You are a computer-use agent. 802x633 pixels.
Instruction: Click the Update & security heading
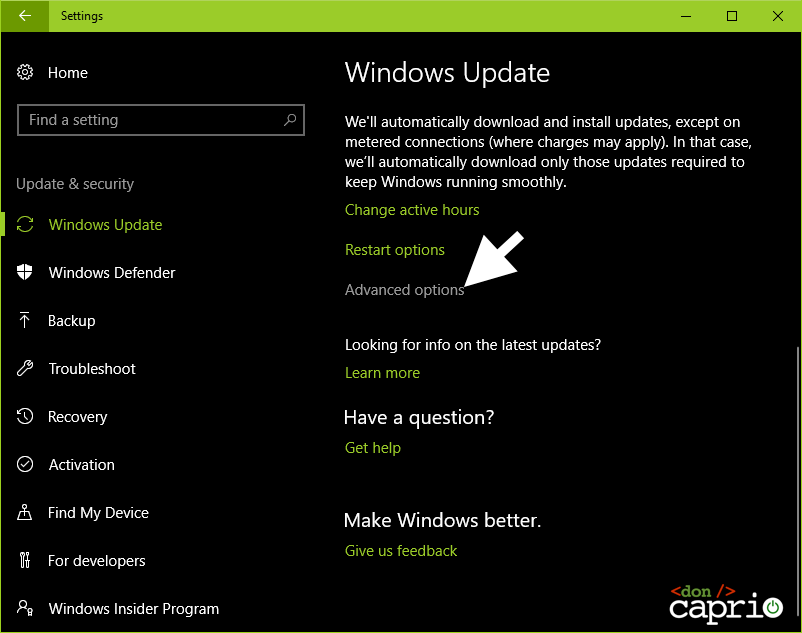coord(75,184)
